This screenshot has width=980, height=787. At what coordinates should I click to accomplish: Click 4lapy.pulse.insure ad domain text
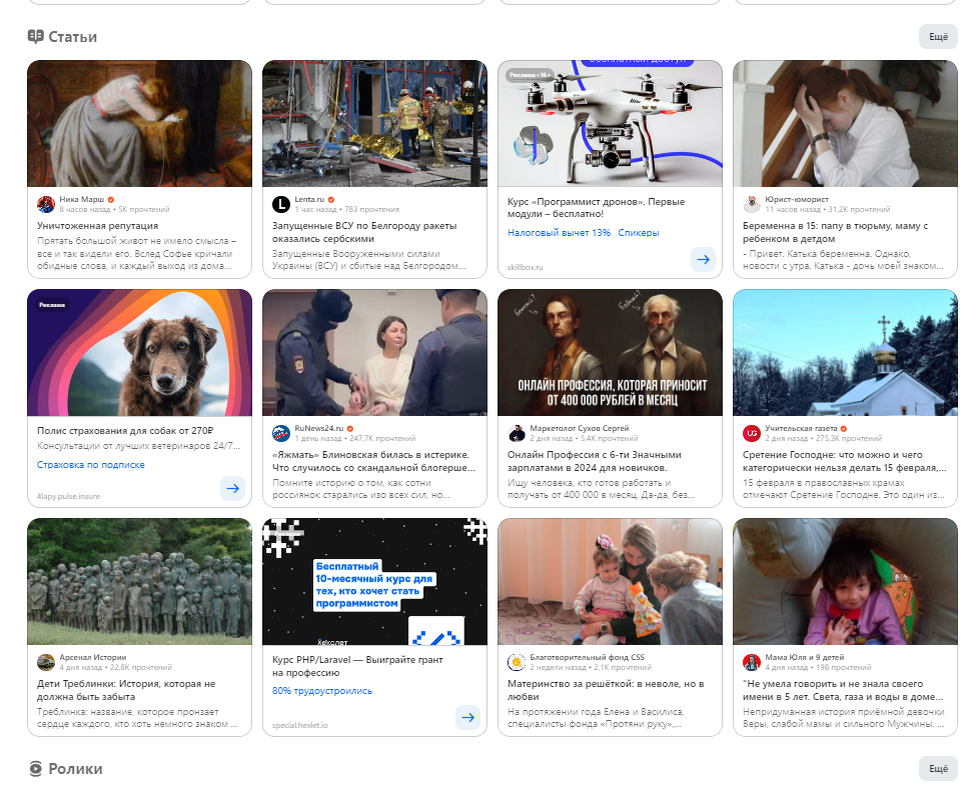68,496
